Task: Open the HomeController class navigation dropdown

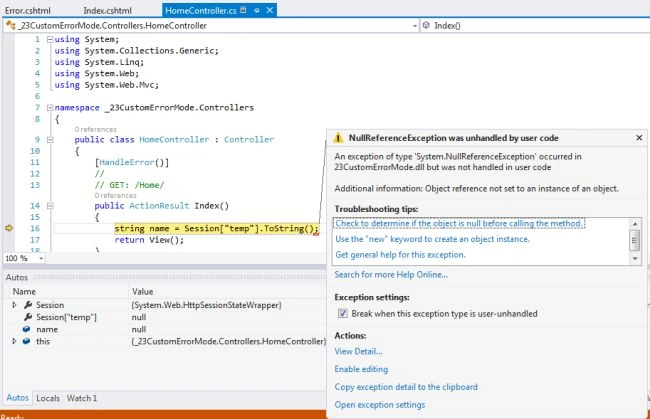Action: point(415,26)
